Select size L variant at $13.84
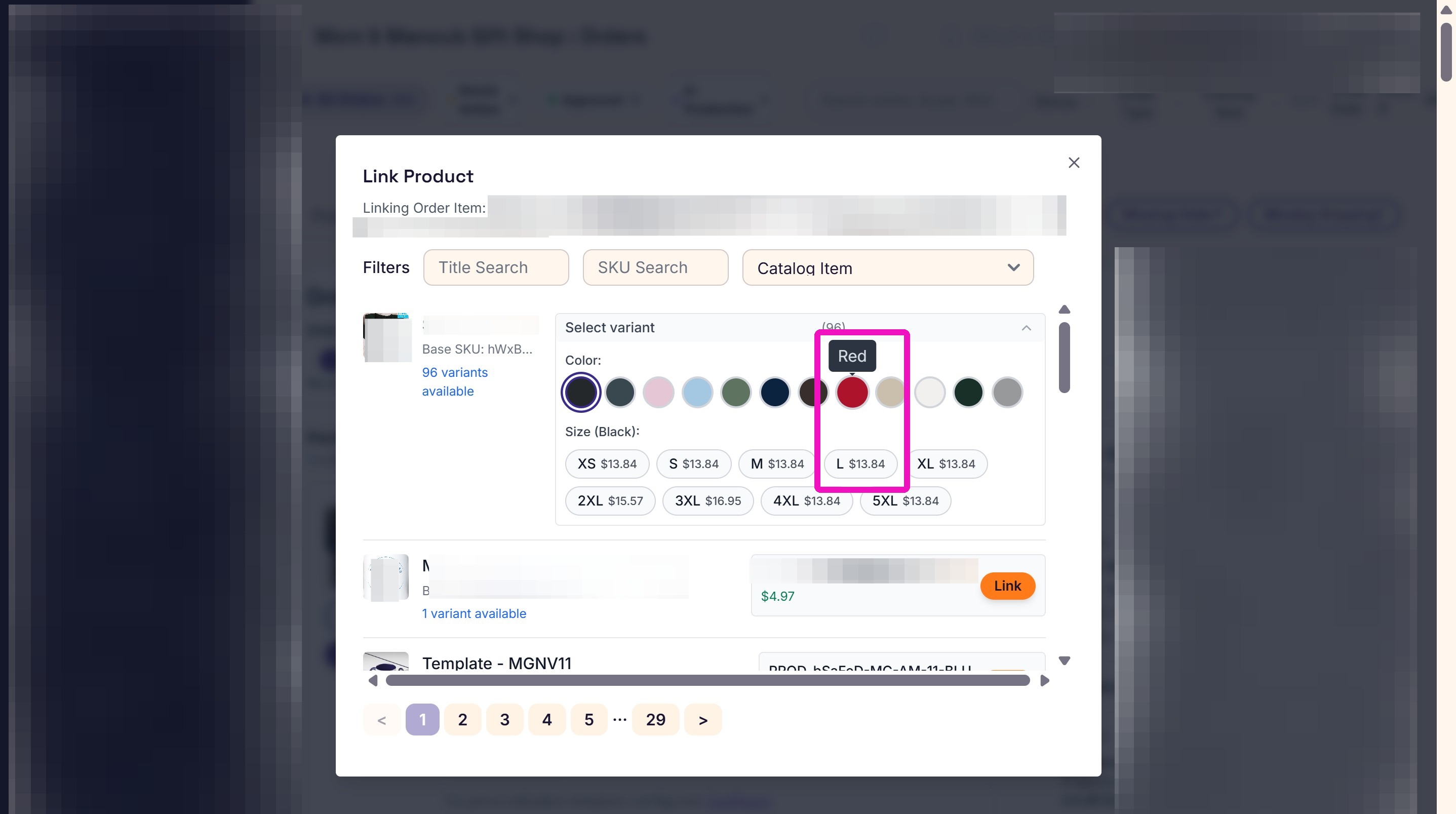Viewport: 1456px width, 814px height. click(x=860, y=464)
